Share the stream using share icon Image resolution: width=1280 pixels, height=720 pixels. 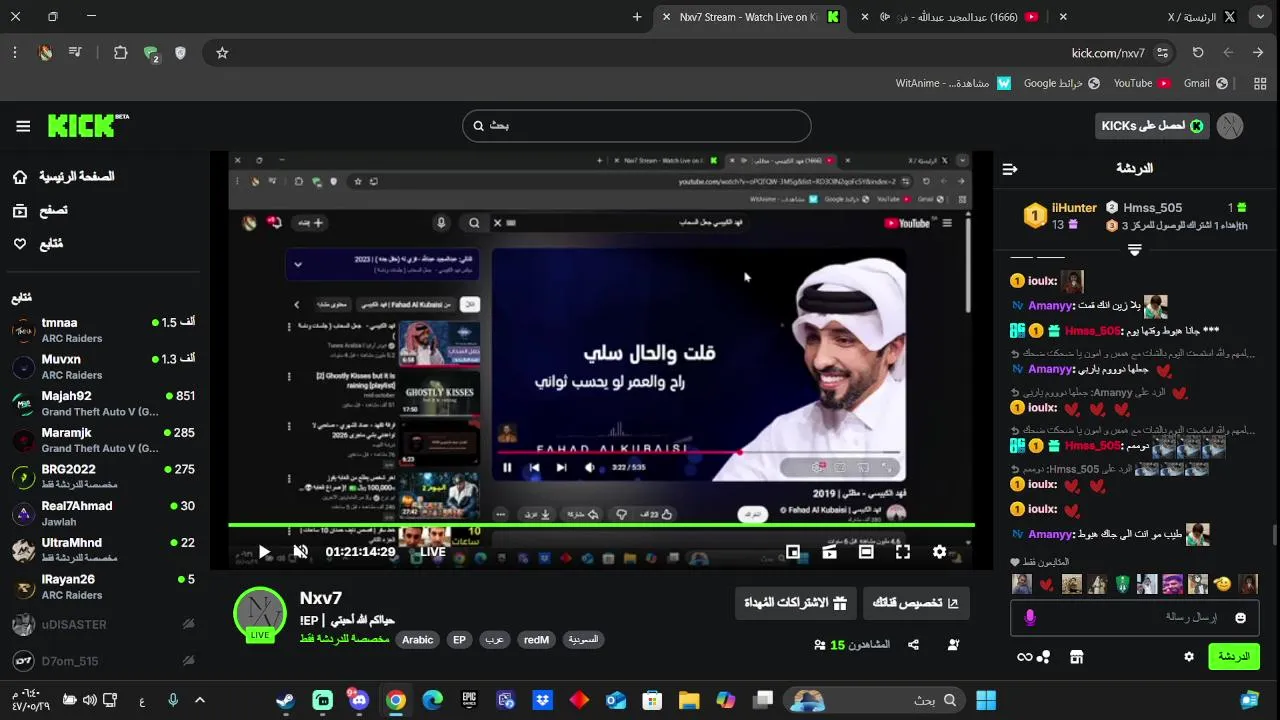pyautogui.click(x=913, y=645)
